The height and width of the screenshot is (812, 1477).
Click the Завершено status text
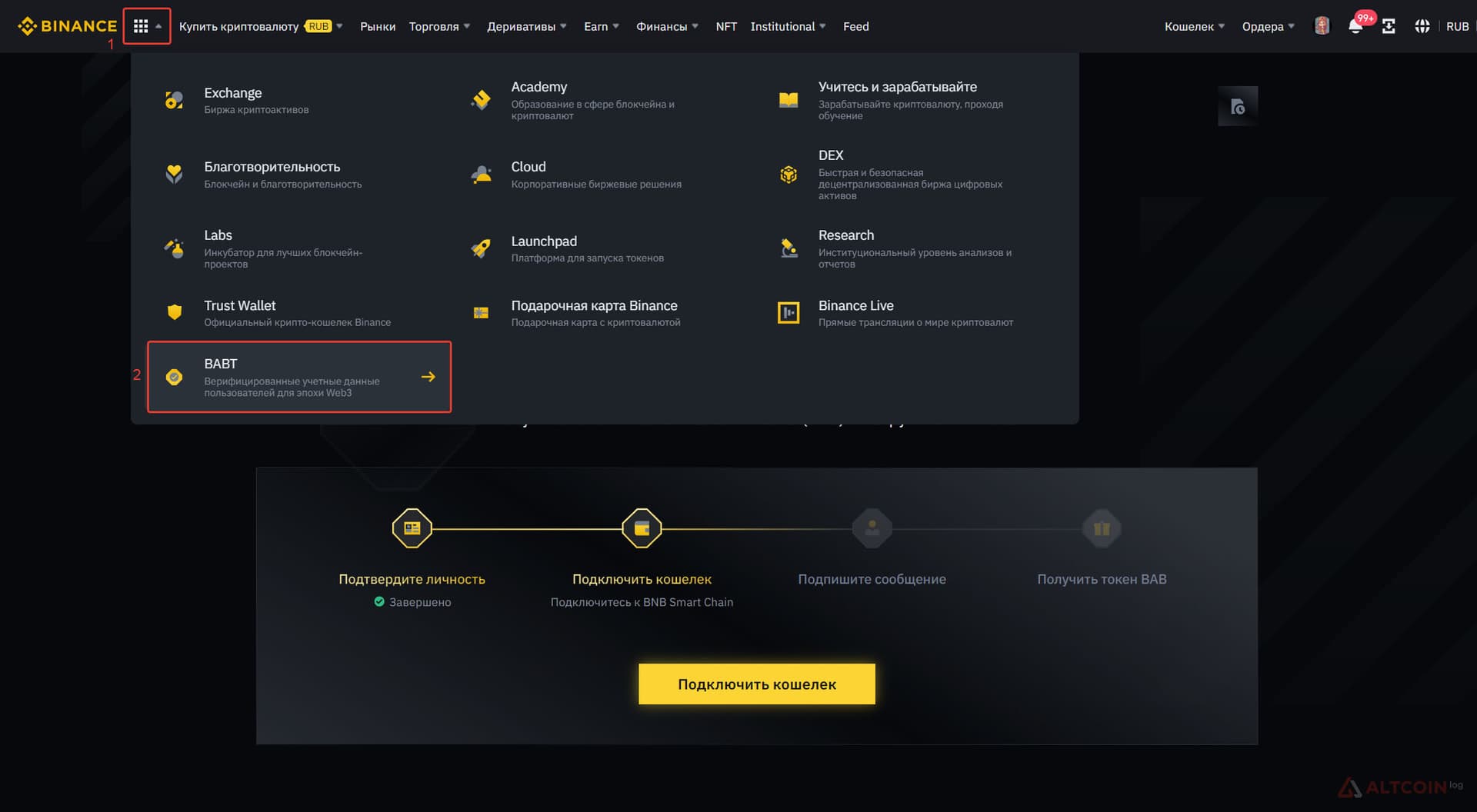coord(420,602)
